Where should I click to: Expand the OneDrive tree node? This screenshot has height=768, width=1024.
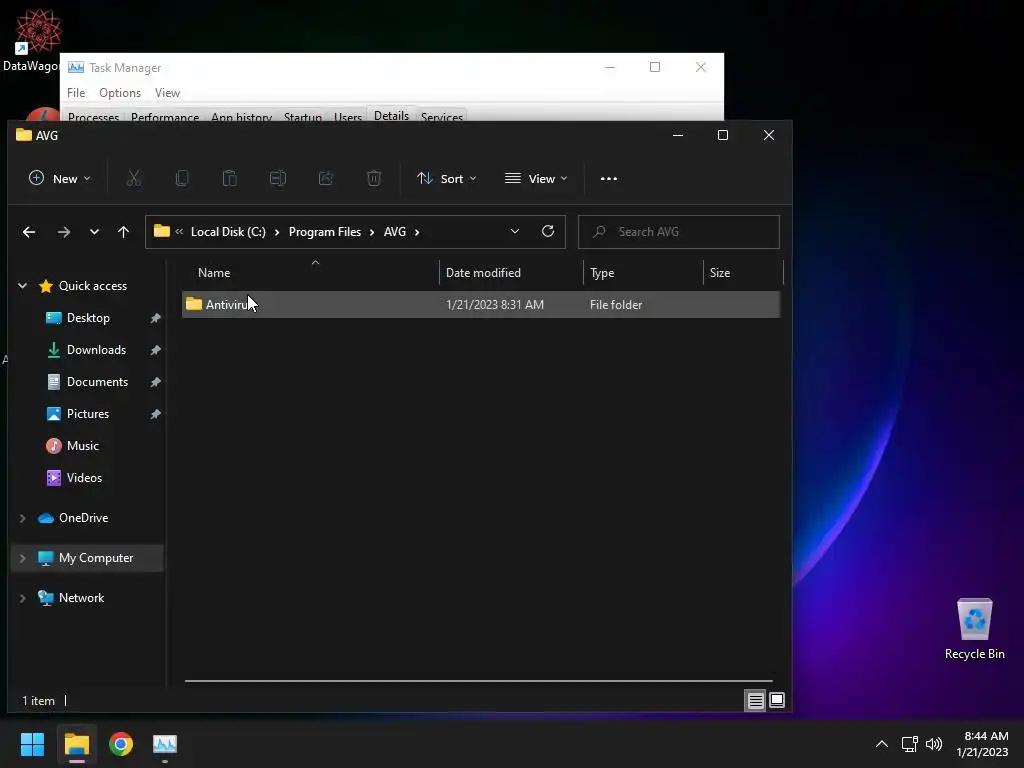22,518
